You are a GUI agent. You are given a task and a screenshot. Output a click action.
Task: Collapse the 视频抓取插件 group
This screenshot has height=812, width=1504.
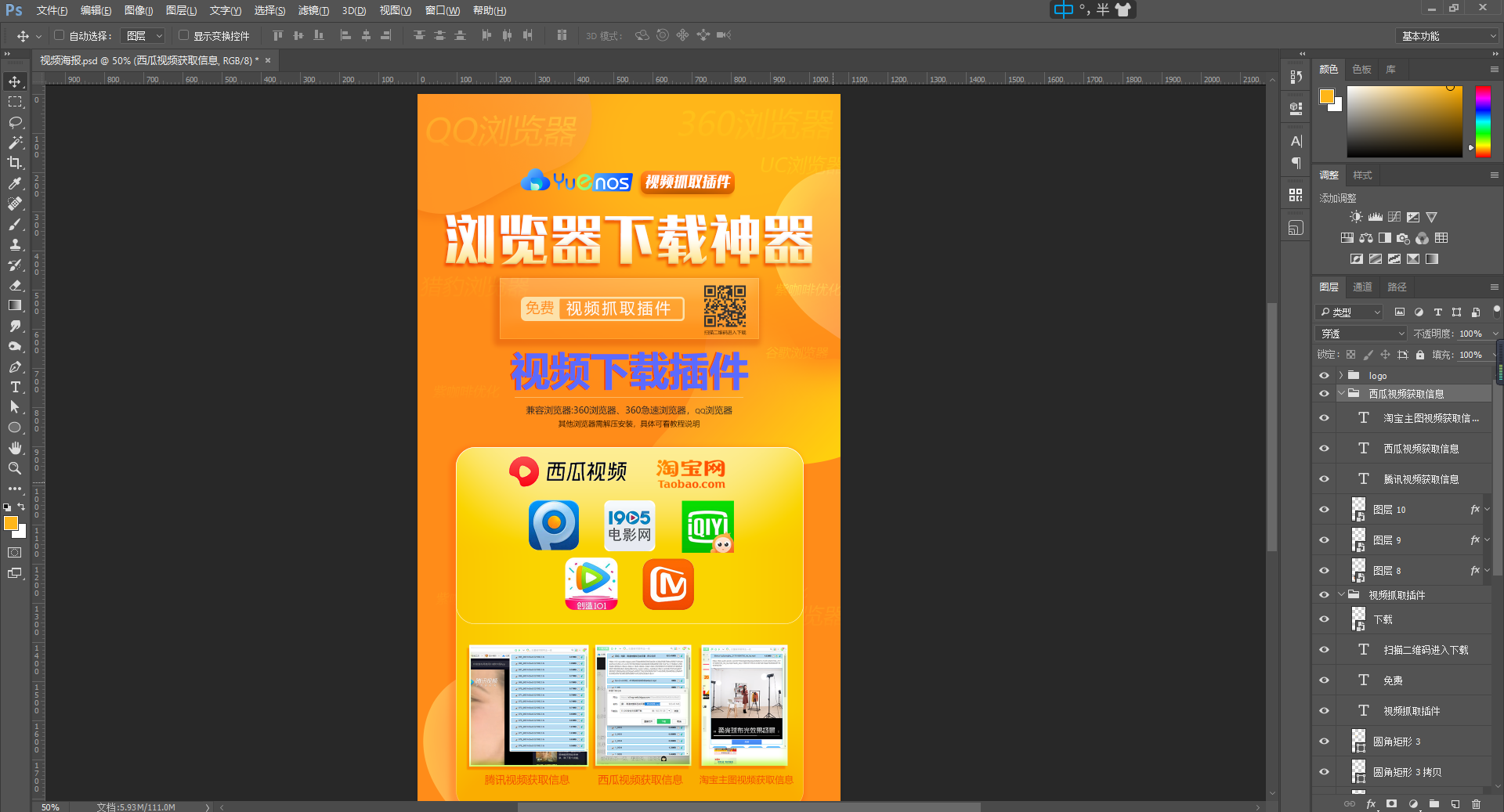point(1341,595)
